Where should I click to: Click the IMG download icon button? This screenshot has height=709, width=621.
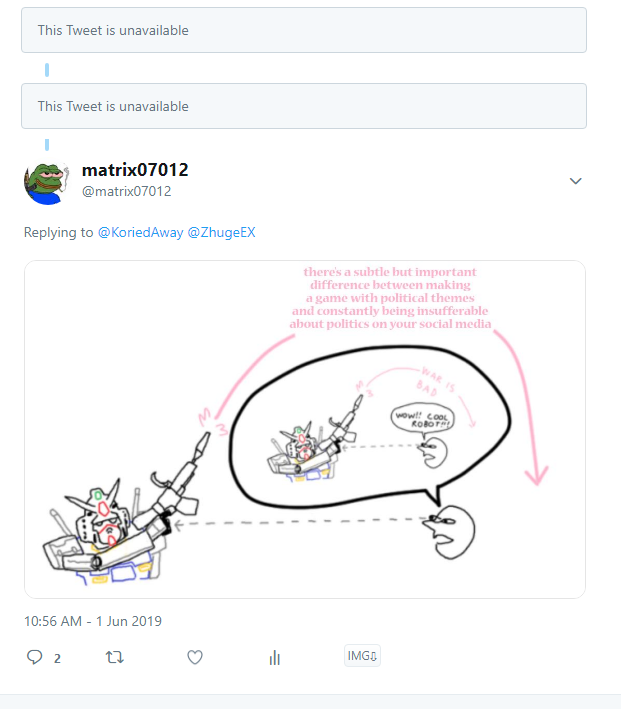point(363,656)
